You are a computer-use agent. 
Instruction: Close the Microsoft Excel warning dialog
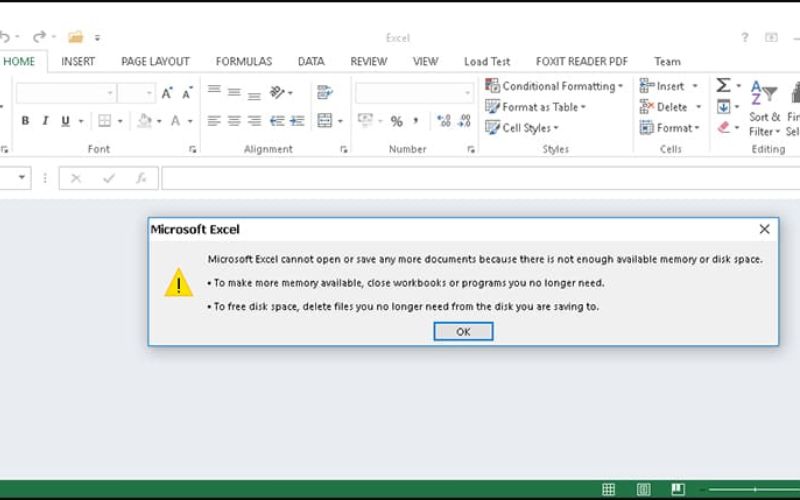(764, 229)
